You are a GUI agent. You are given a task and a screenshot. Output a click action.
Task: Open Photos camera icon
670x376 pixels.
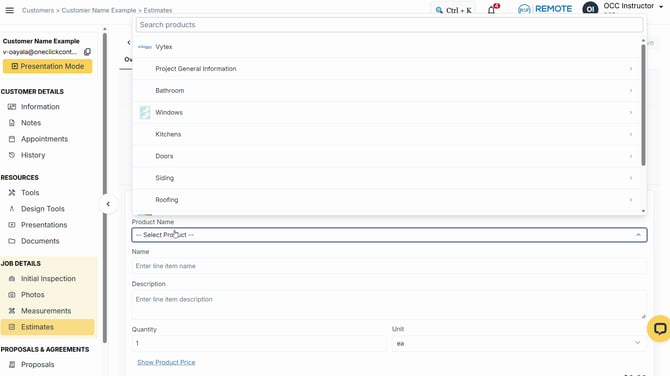(12, 295)
